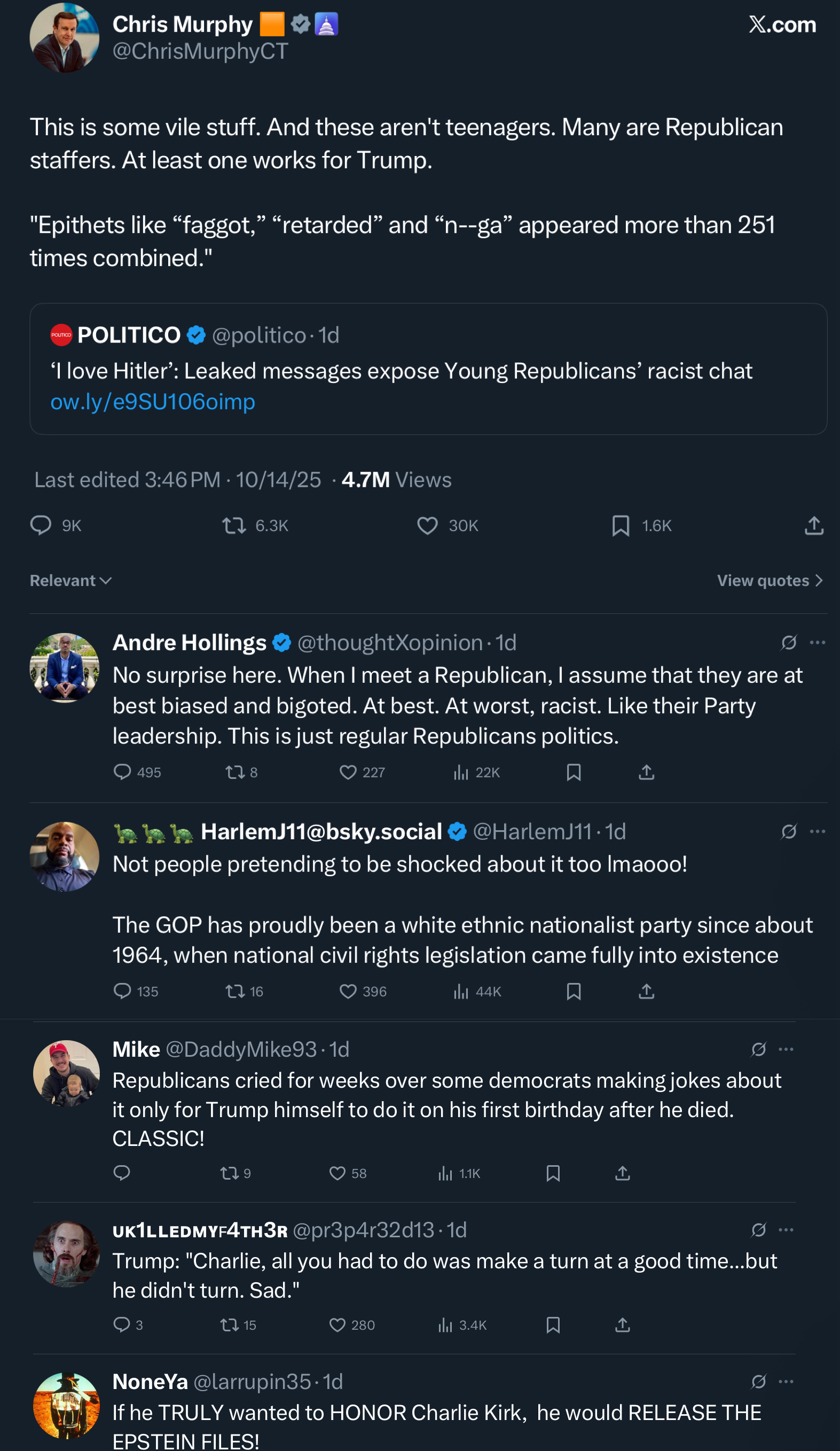Open the quoted POLITICO post

coord(428,369)
